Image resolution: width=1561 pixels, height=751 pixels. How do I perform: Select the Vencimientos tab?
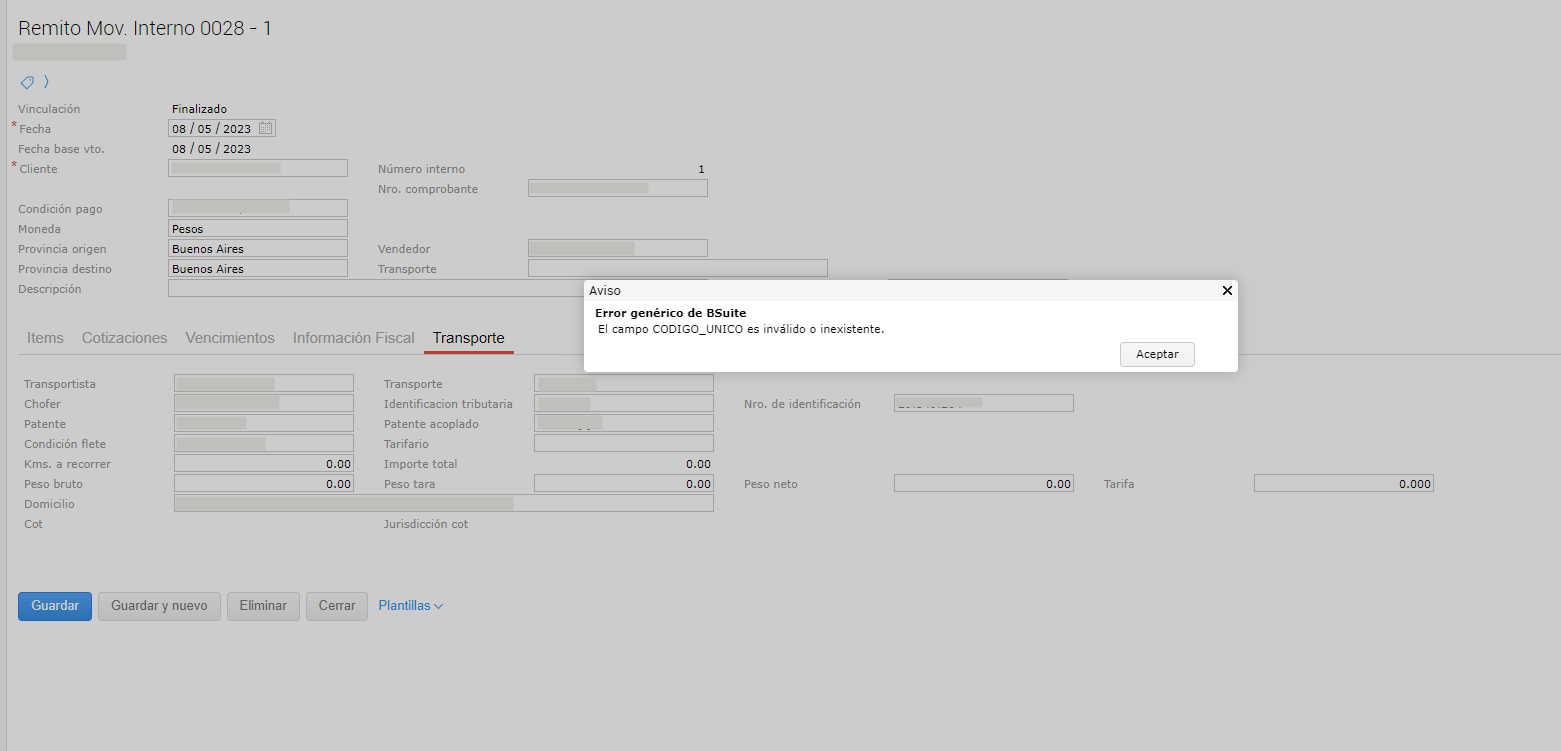[230, 338]
